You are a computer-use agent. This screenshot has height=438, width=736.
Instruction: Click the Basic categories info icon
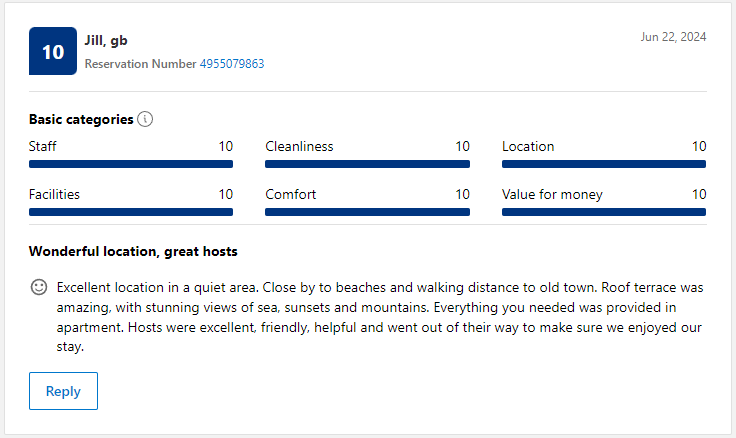pos(145,119)
